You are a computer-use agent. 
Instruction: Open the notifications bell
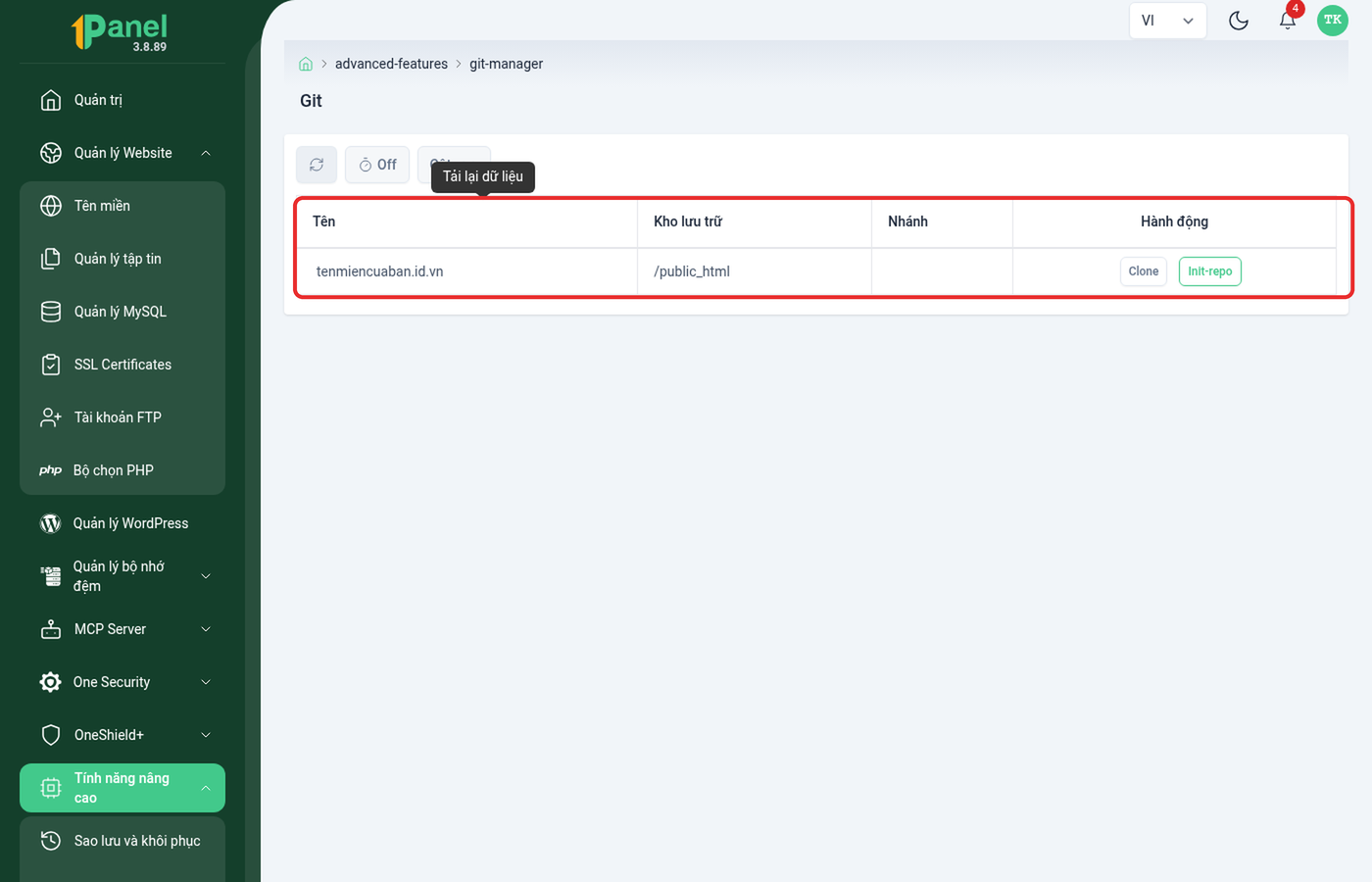click(x=1288, y=20)
